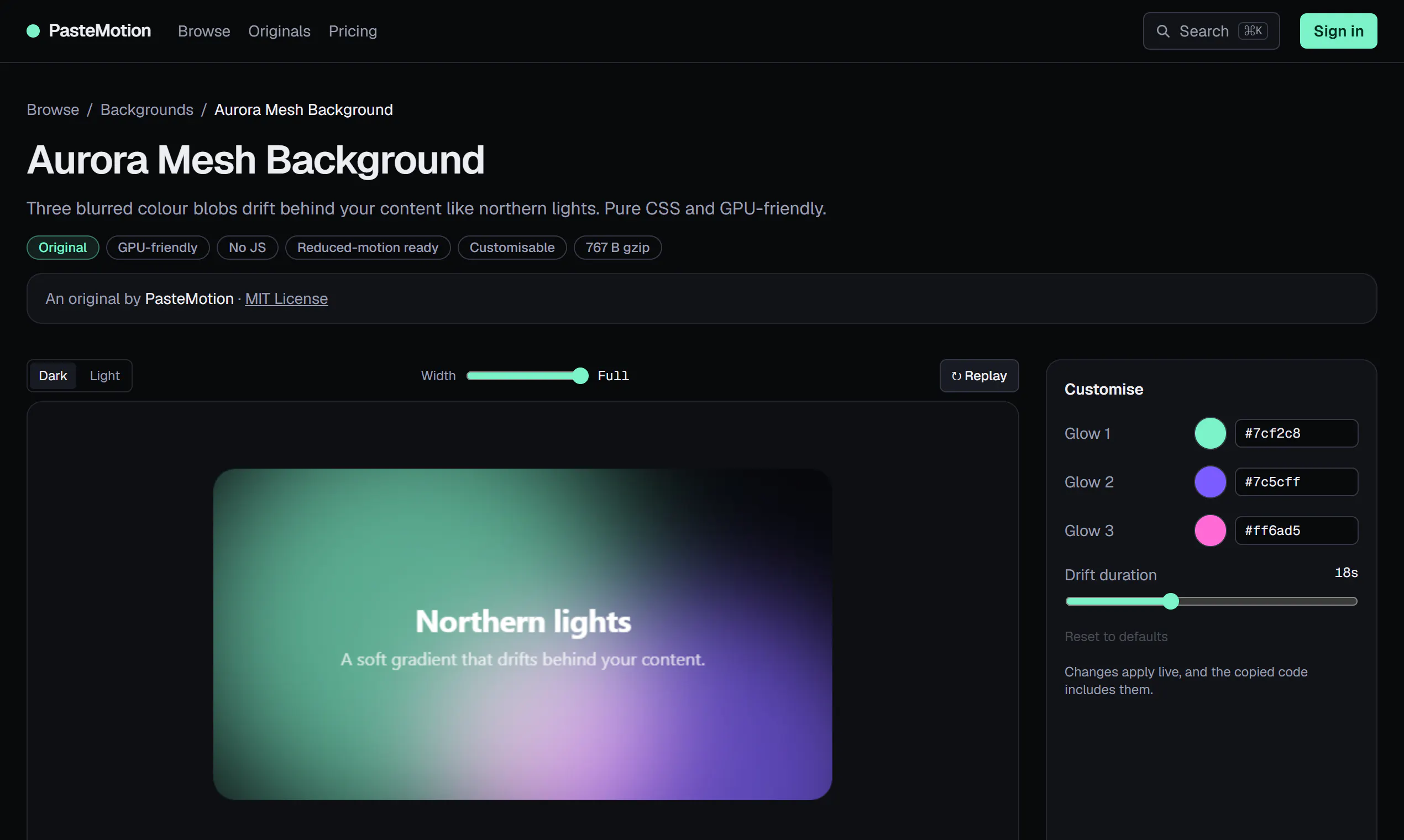Click the Northern lights preview card
This screenshot has height=840, width=1404.
coord(522,634)
